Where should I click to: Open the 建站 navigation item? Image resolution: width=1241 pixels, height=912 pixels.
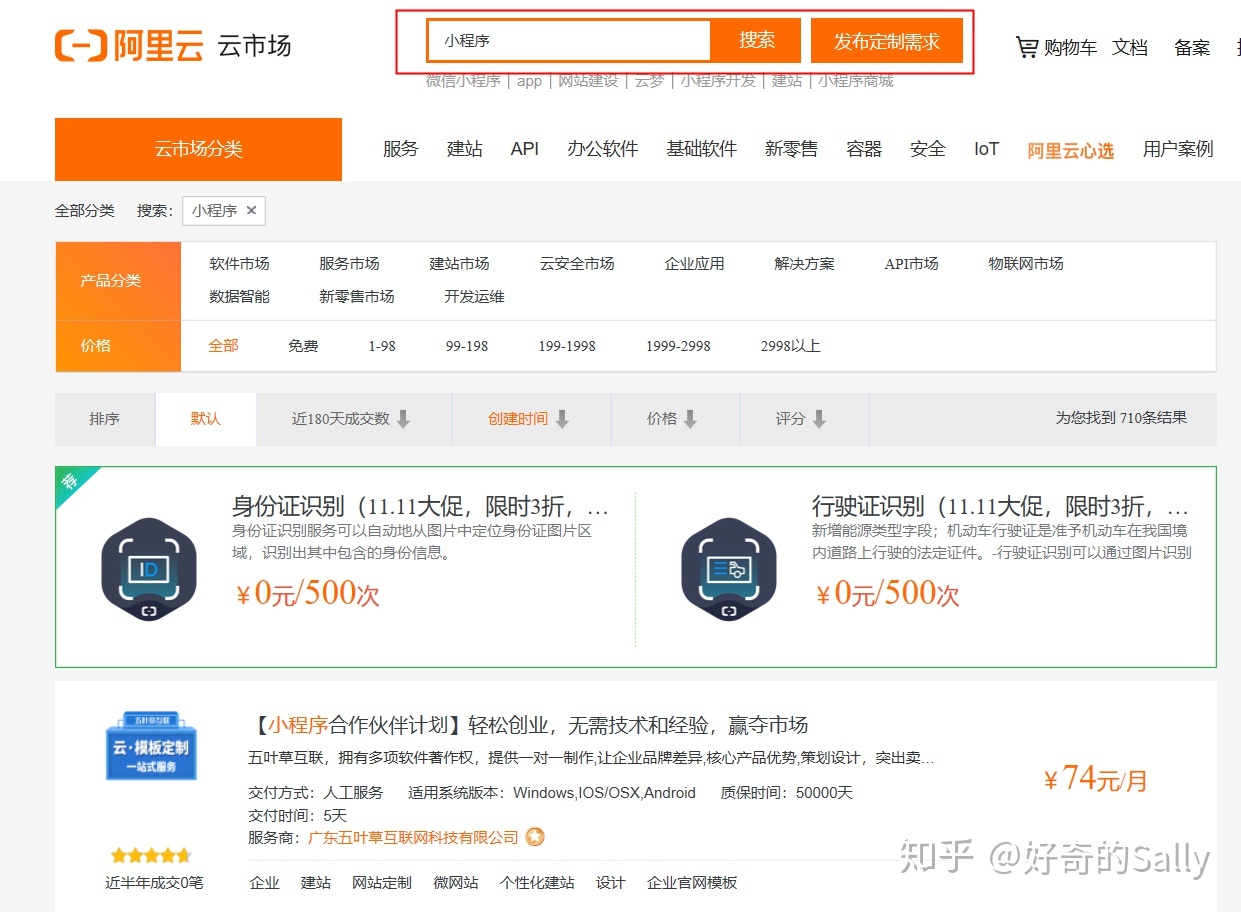[x=464, y=149]
